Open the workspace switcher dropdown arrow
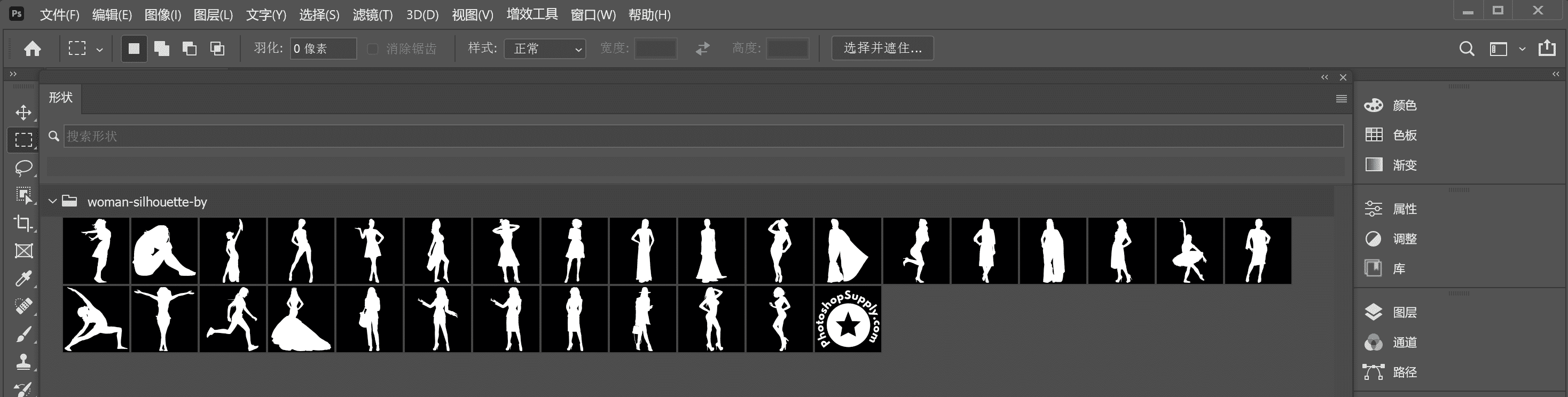1568x397 pixels. pyautogui.click(x=1522, y=49)
